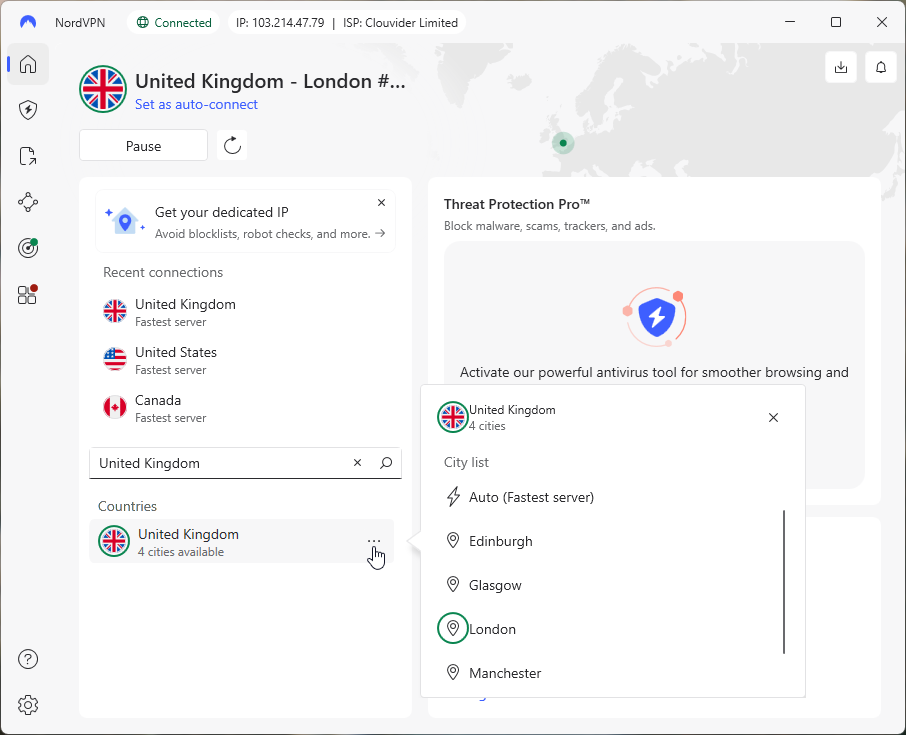Click the NordVPN logo in title bar
The height and width of the screenshot is (735, 906).
click(28, 23)
